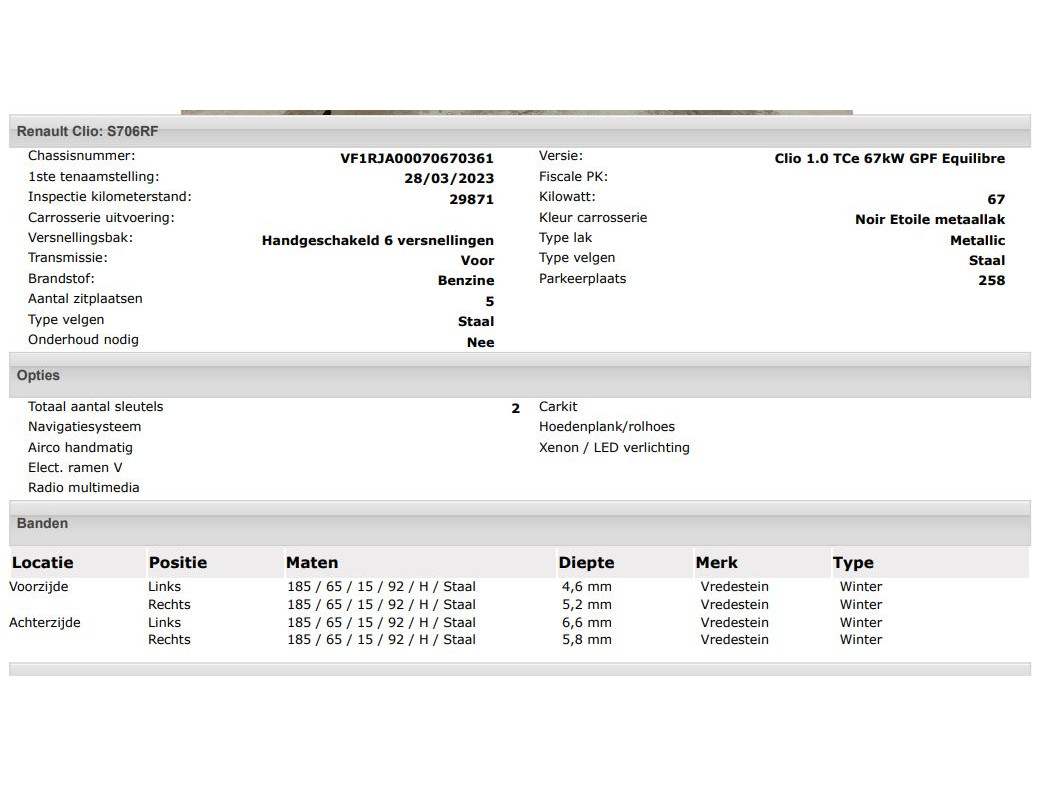Click the Banden section header
This screenshot has width=1049, height=786.
[42, 523]
